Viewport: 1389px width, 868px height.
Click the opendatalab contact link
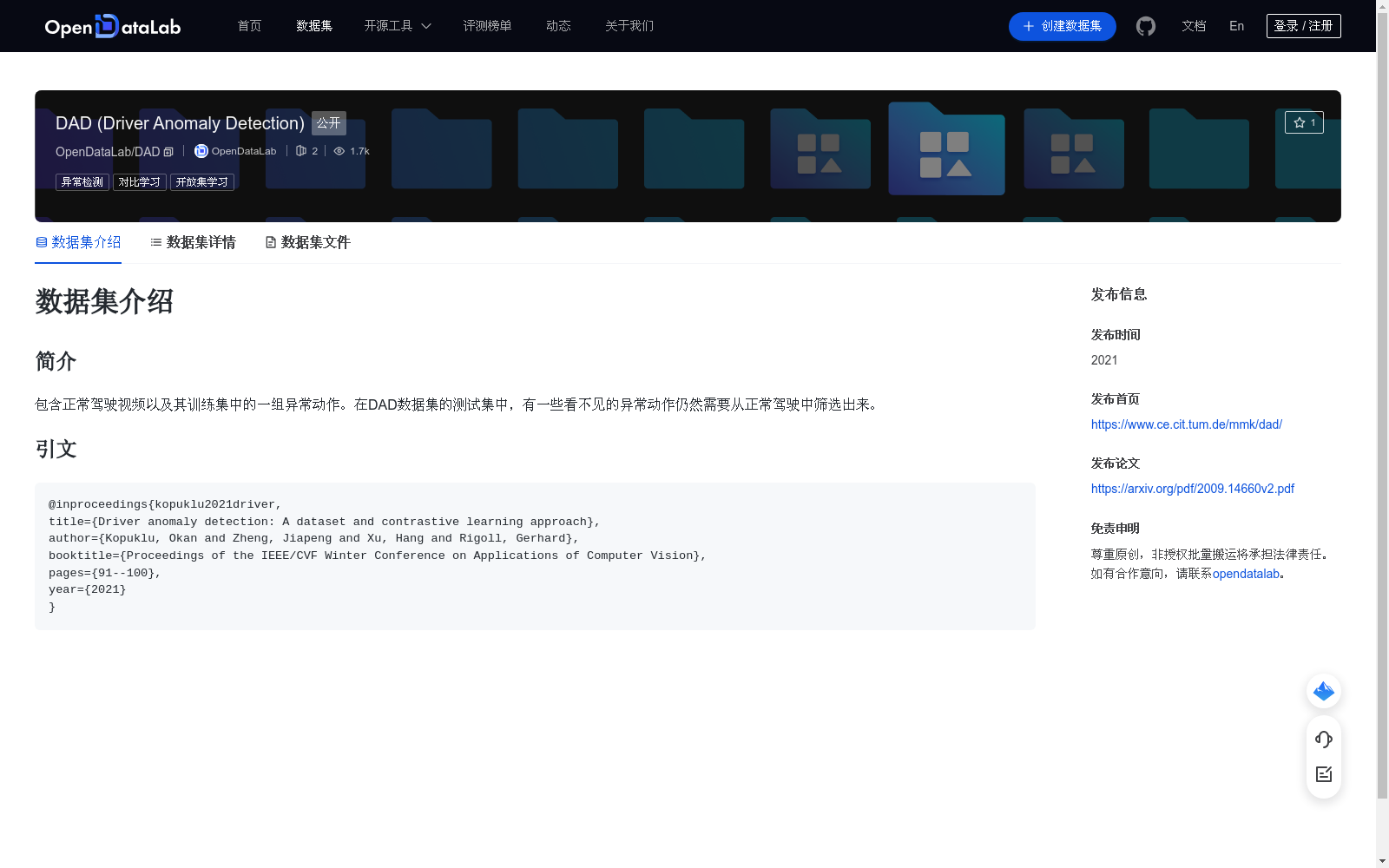tap(1246, 574)
